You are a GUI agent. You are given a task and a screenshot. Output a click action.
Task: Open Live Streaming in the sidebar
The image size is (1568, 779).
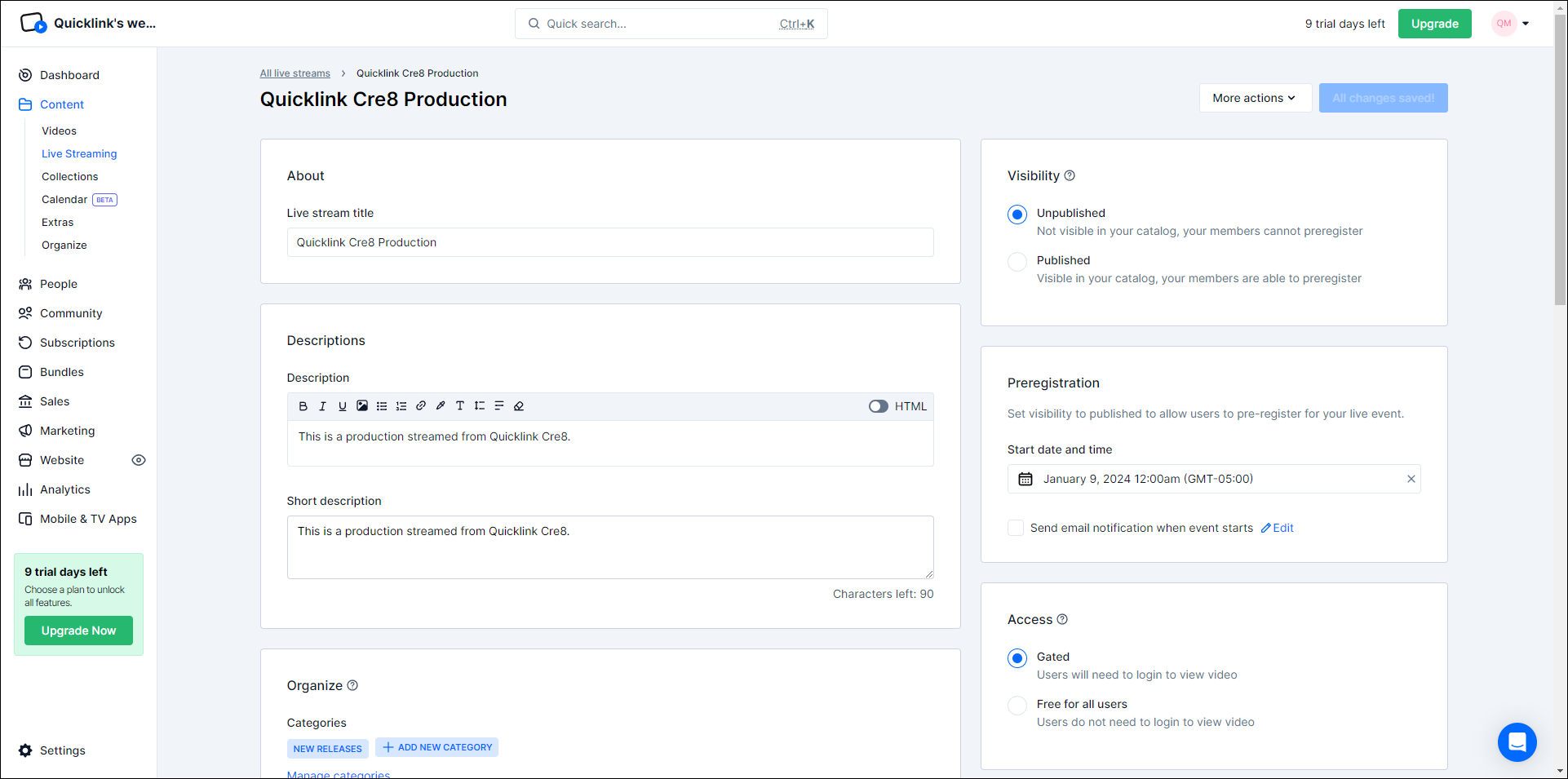[x=79, y=153]
